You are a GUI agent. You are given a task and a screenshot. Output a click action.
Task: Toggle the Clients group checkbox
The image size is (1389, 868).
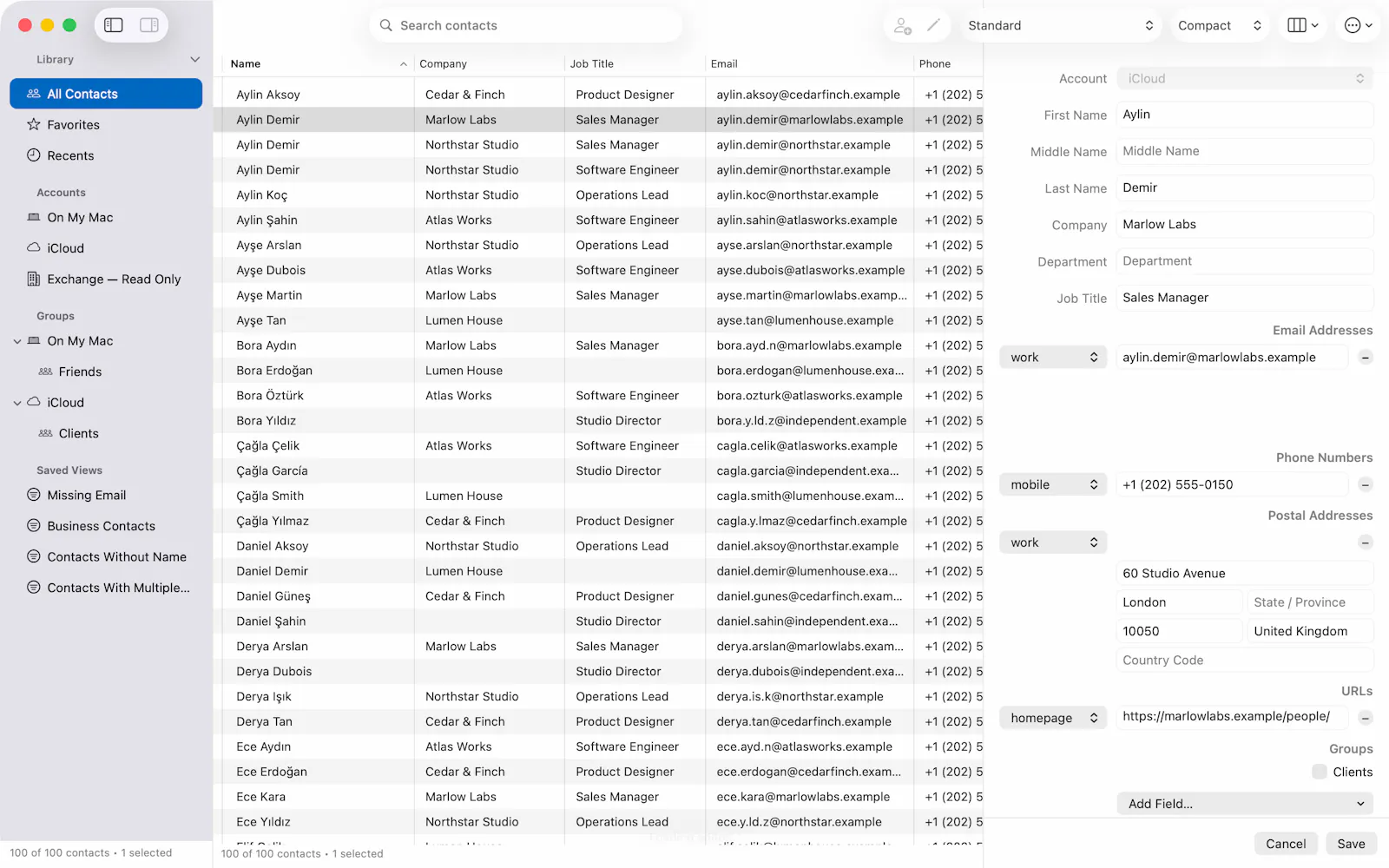click(1320, 772)
